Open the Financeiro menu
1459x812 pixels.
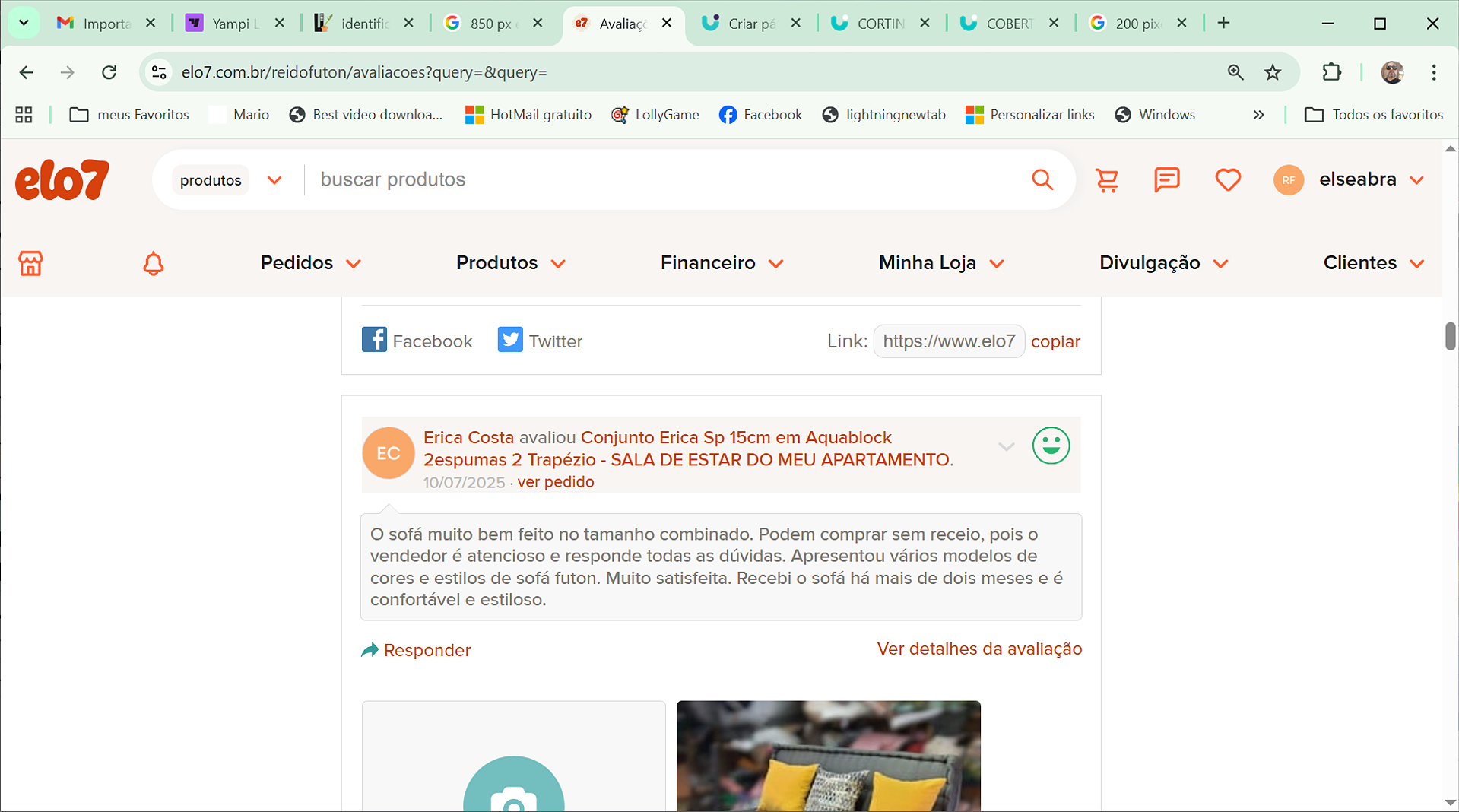(x=722, y=263)
